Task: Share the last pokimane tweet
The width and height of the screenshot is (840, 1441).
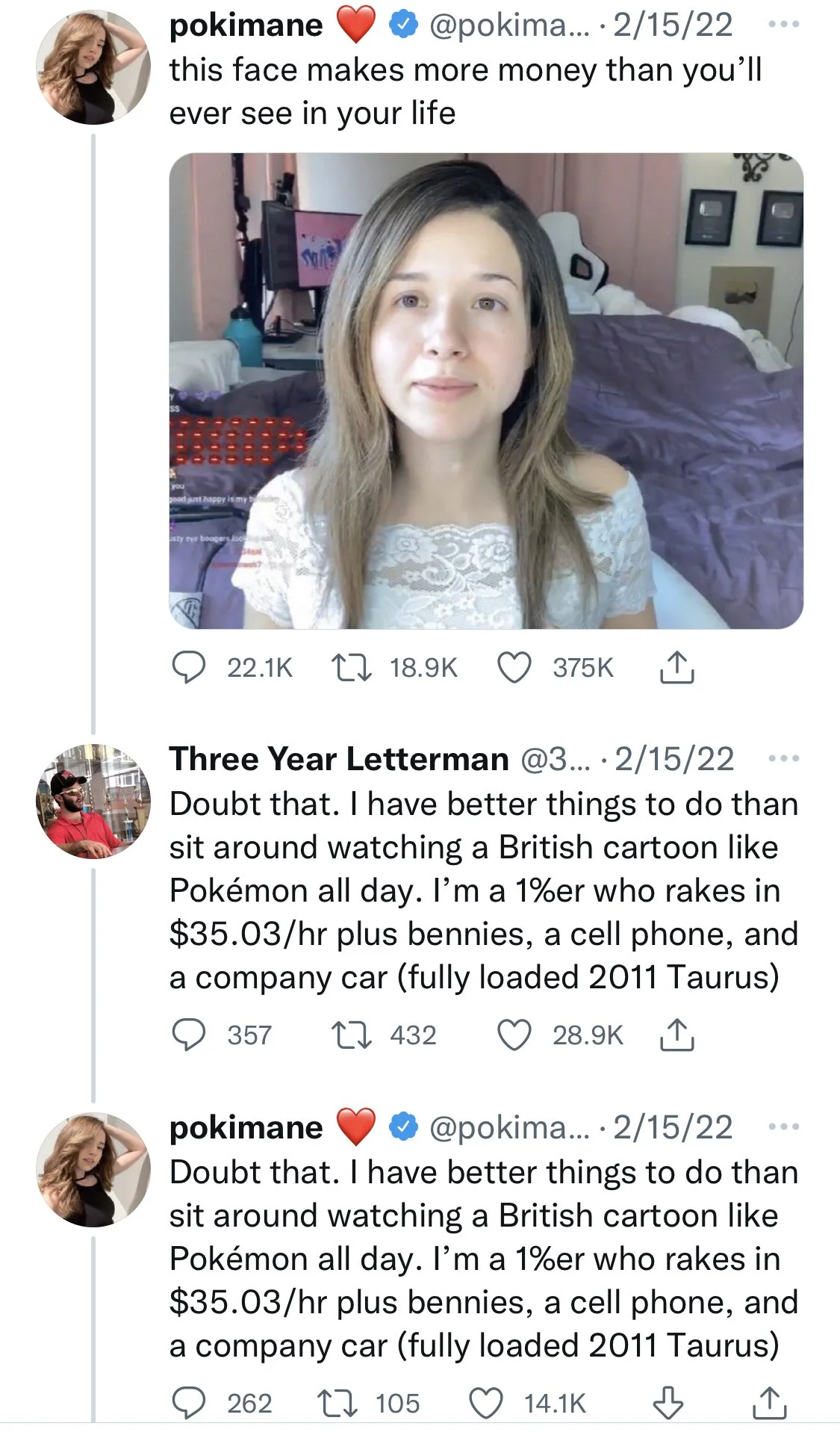Action: click(769, 1403)
